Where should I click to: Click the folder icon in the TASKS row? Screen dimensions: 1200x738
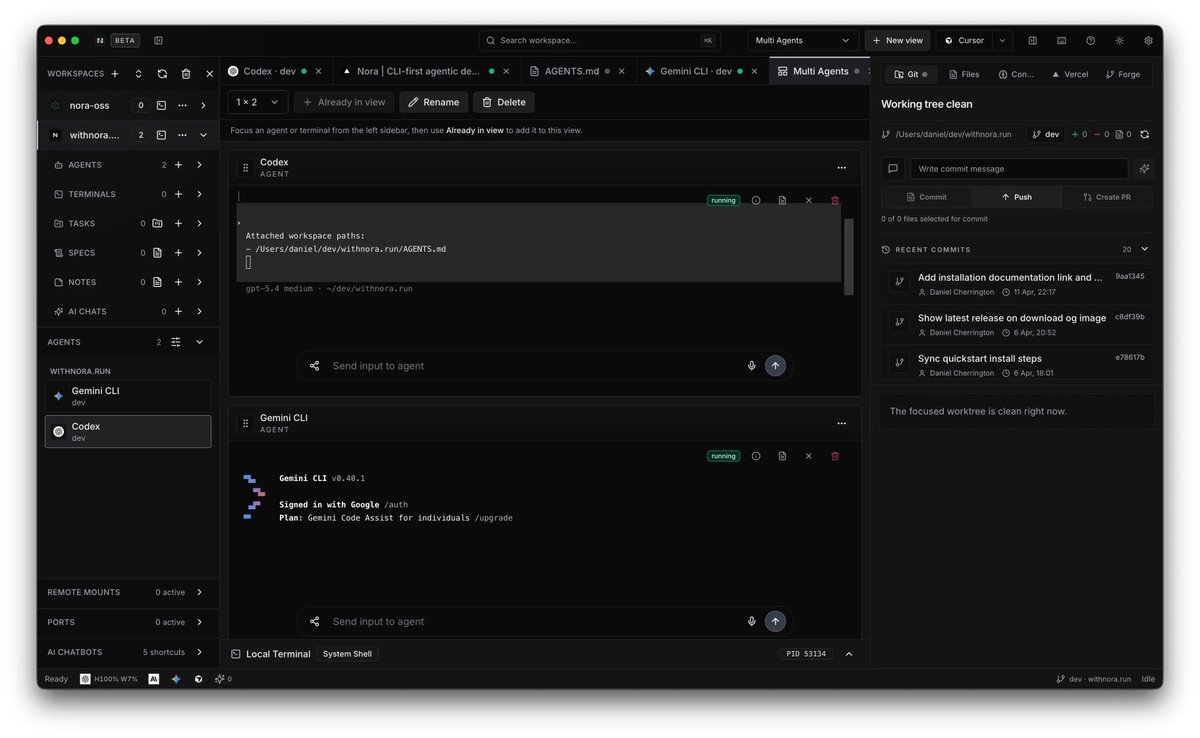tap(157, 224)
